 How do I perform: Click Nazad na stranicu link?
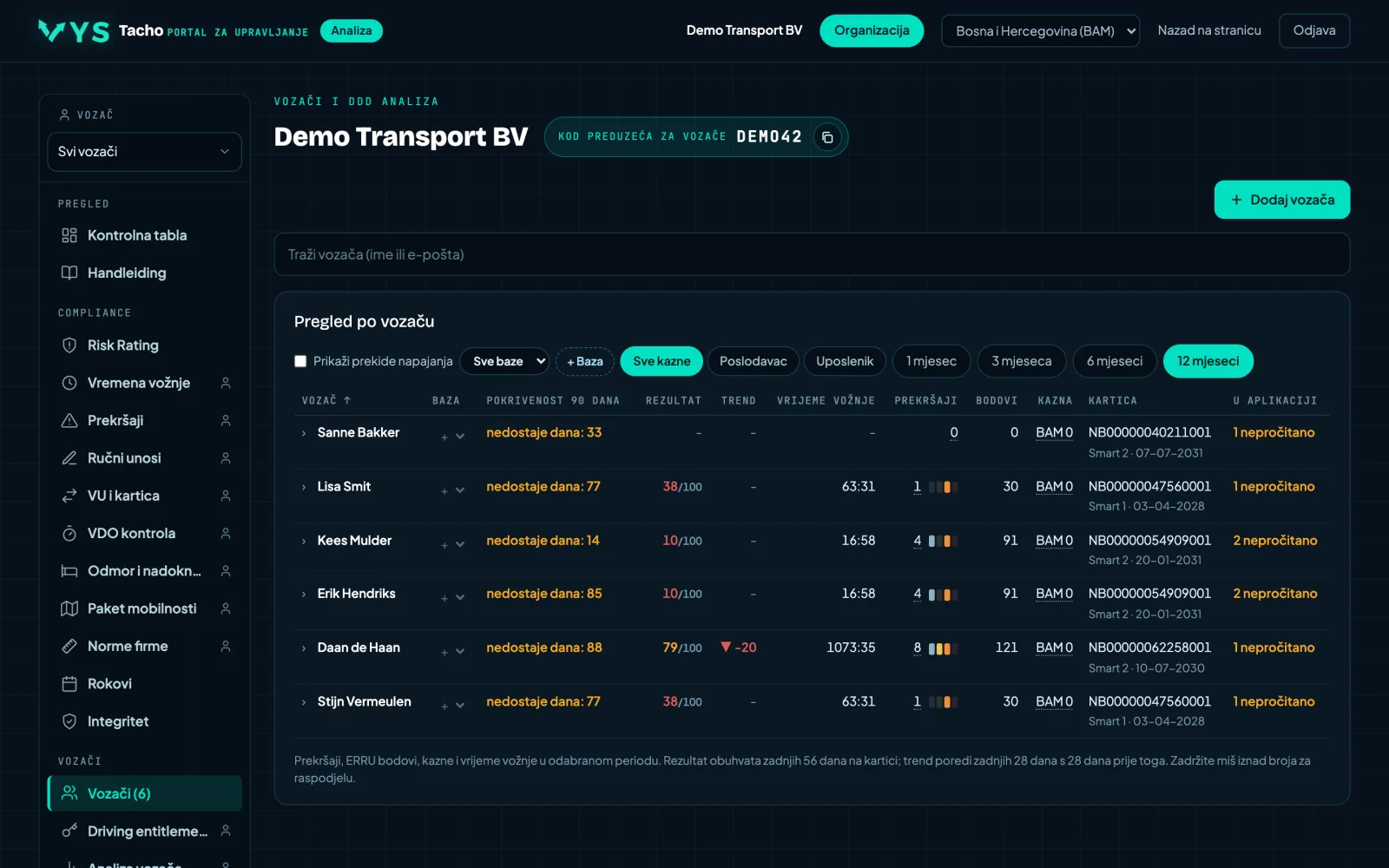click(1209, 30)
